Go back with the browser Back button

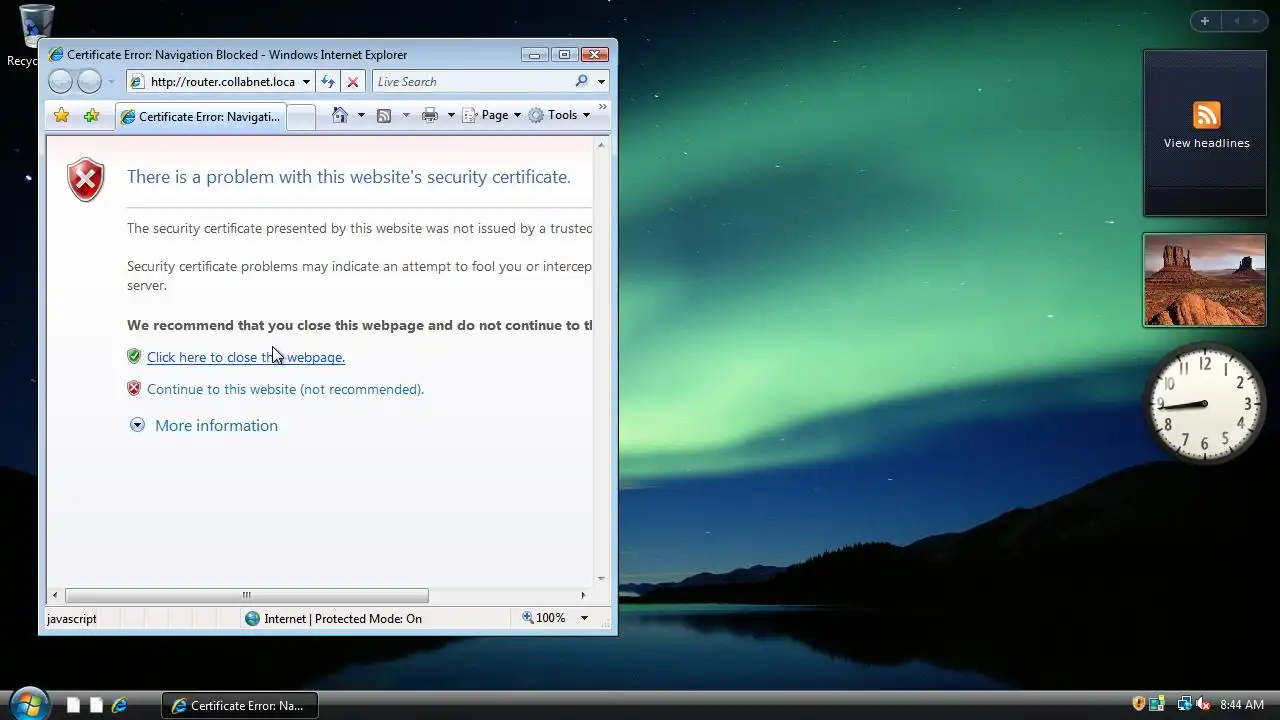[60, 82]
